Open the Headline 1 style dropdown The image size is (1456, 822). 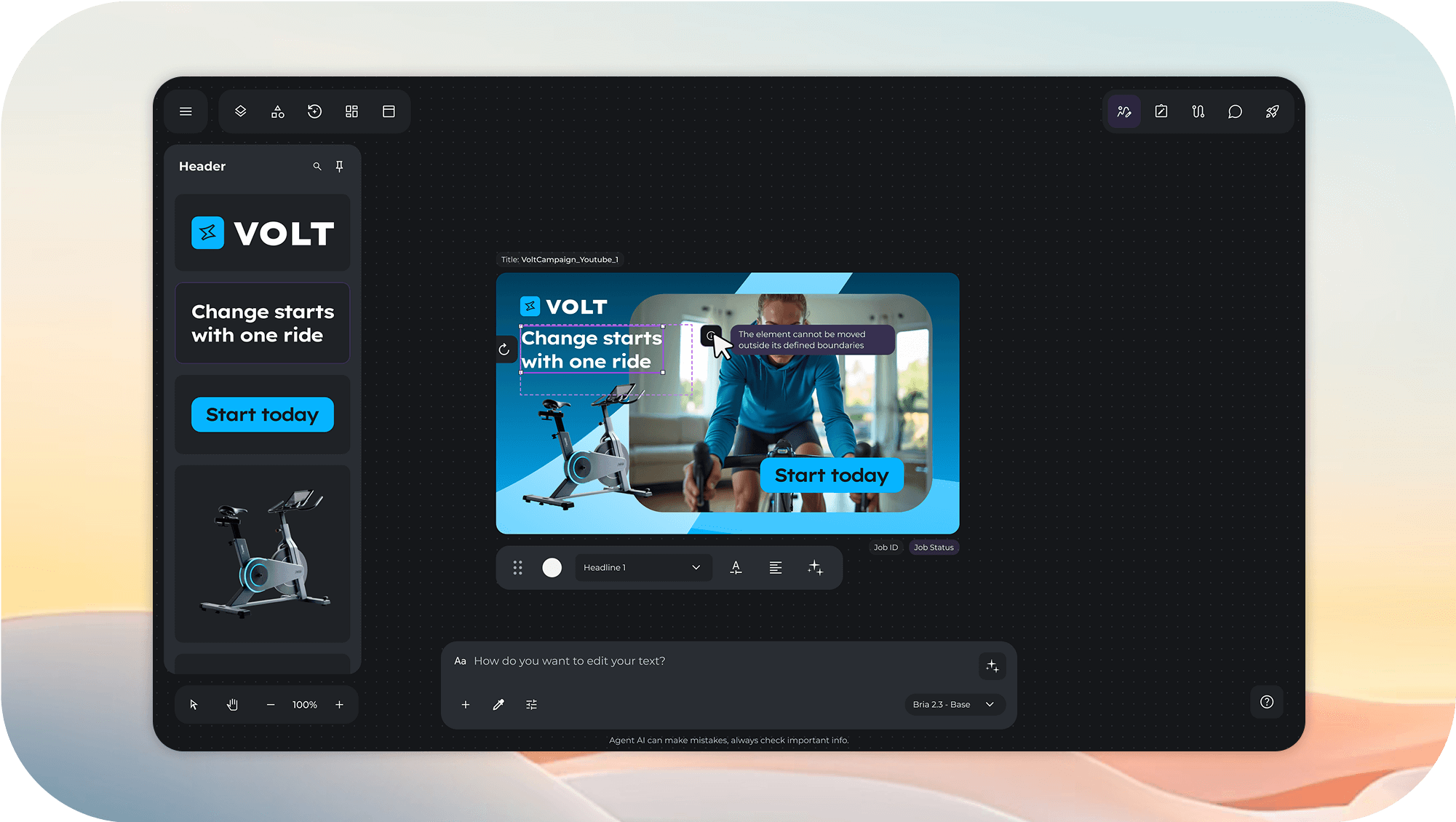click(643, 567)
